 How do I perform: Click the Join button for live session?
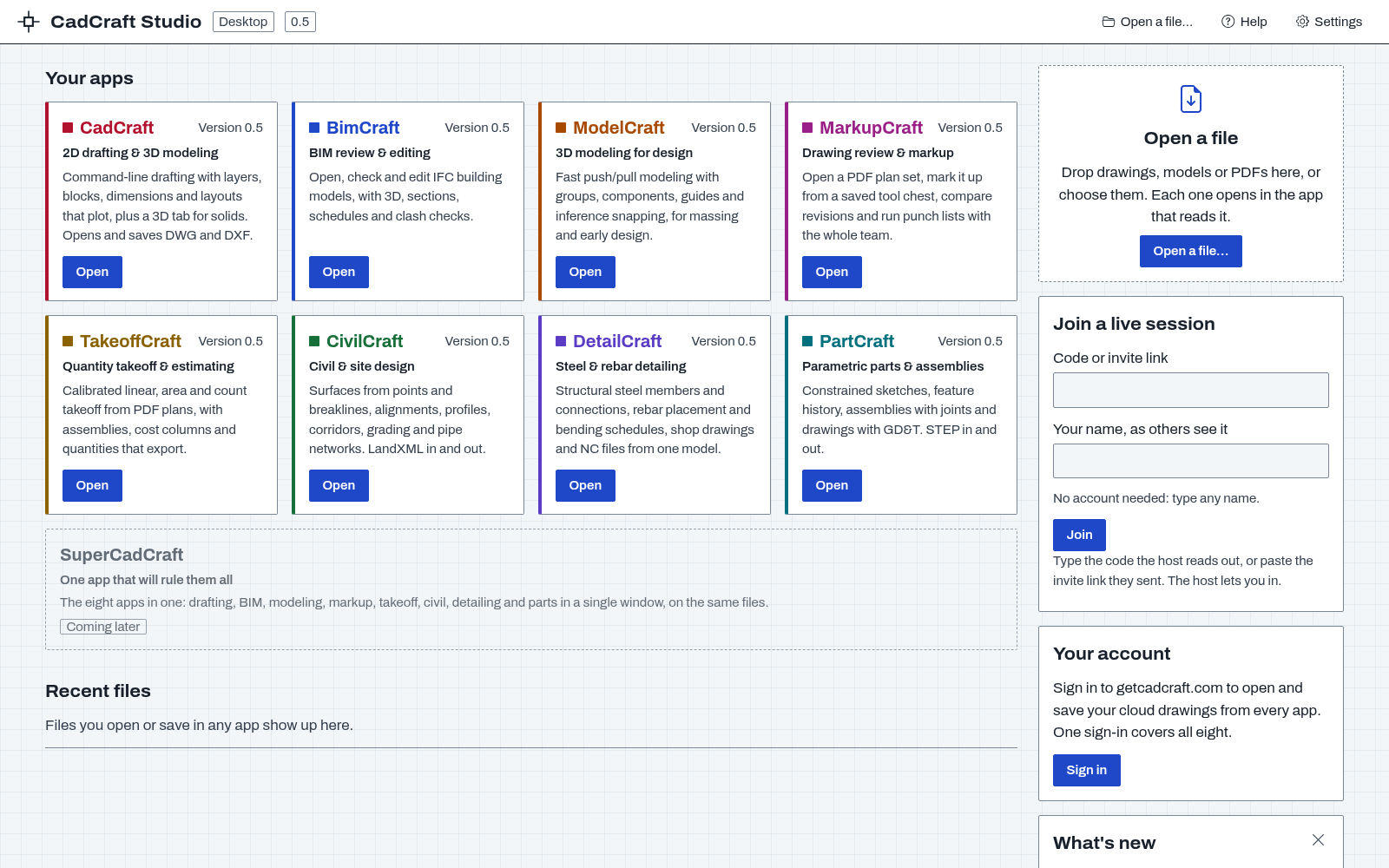click(1079, 535)
